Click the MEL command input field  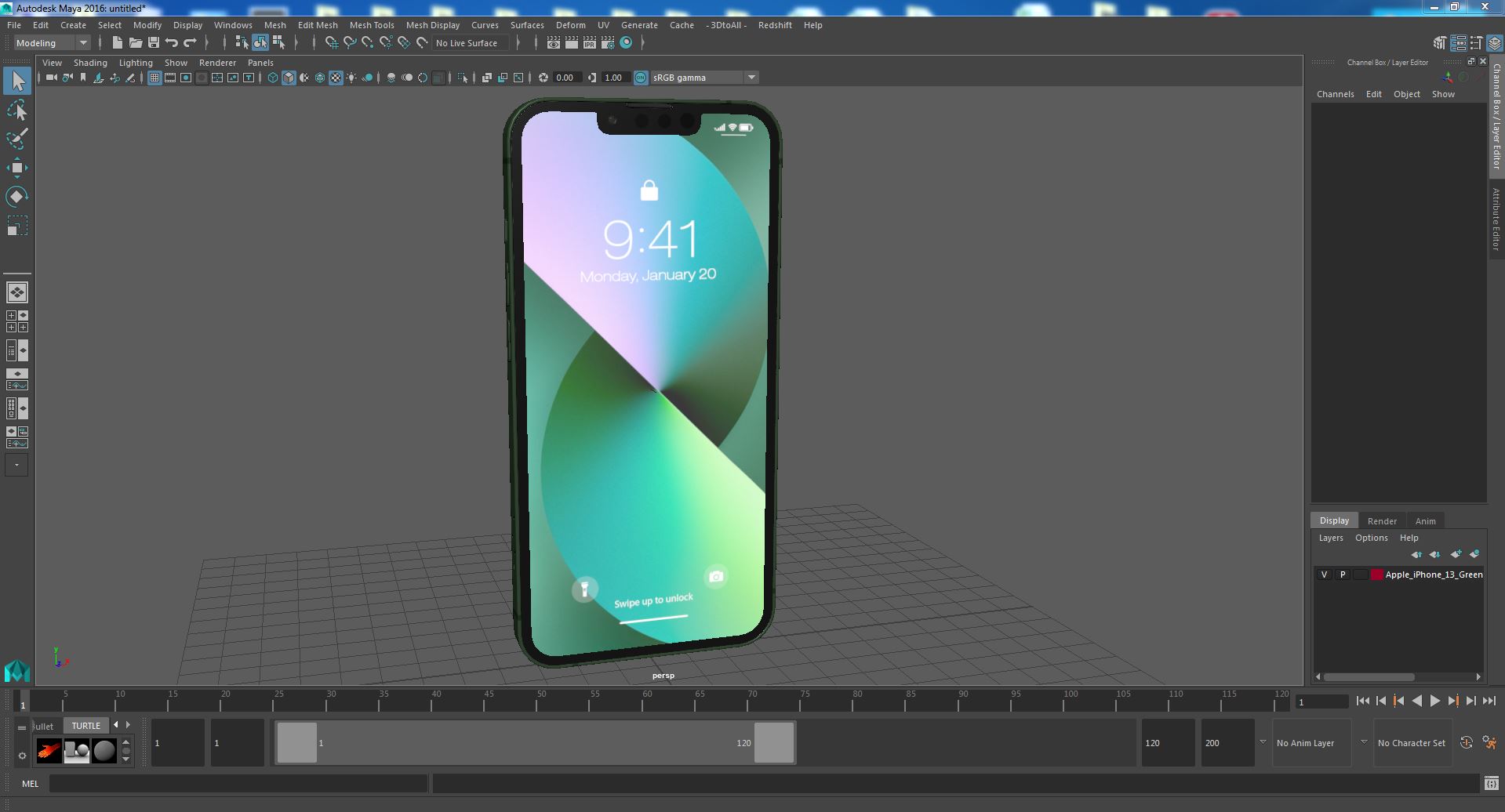coord(238,784)
